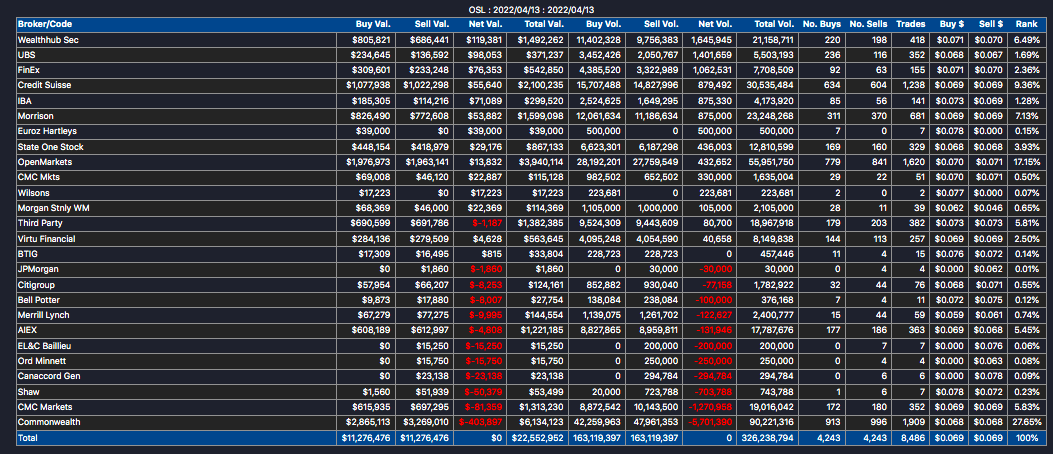Select the Third Party broker name
This screenshot has height=454, width=1053.
pyautogui.click(x=42, y=223)
